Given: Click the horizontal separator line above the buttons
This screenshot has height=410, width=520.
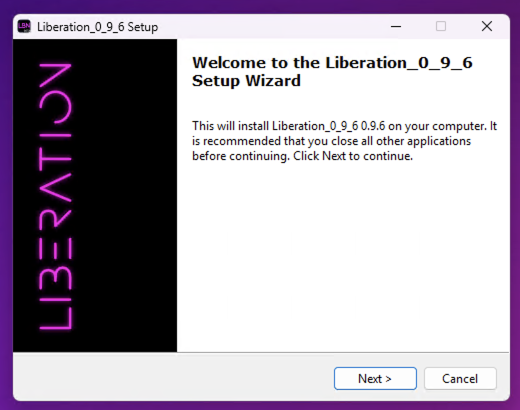Looking at the screenshot, I should click(x=261, y=352).
